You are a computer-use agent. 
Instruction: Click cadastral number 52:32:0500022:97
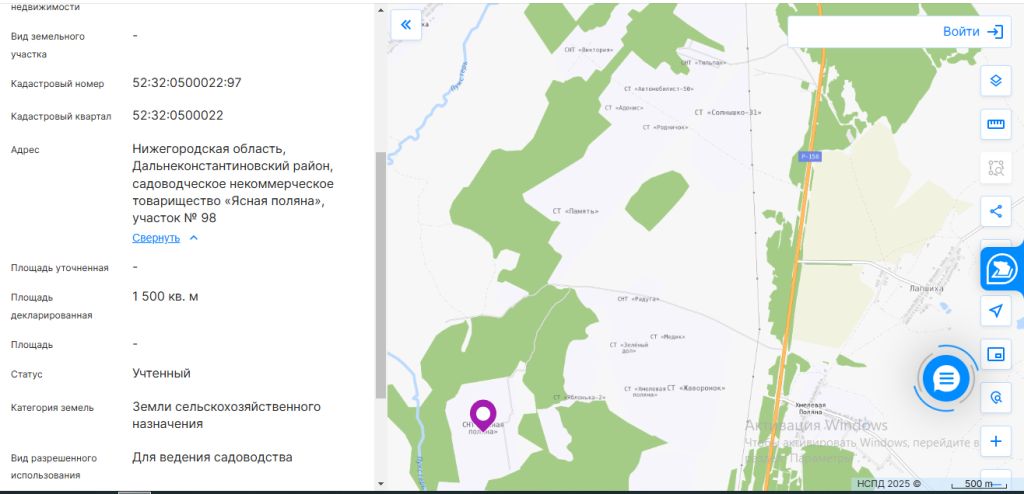pyautogui.click(x=186, y=83)
